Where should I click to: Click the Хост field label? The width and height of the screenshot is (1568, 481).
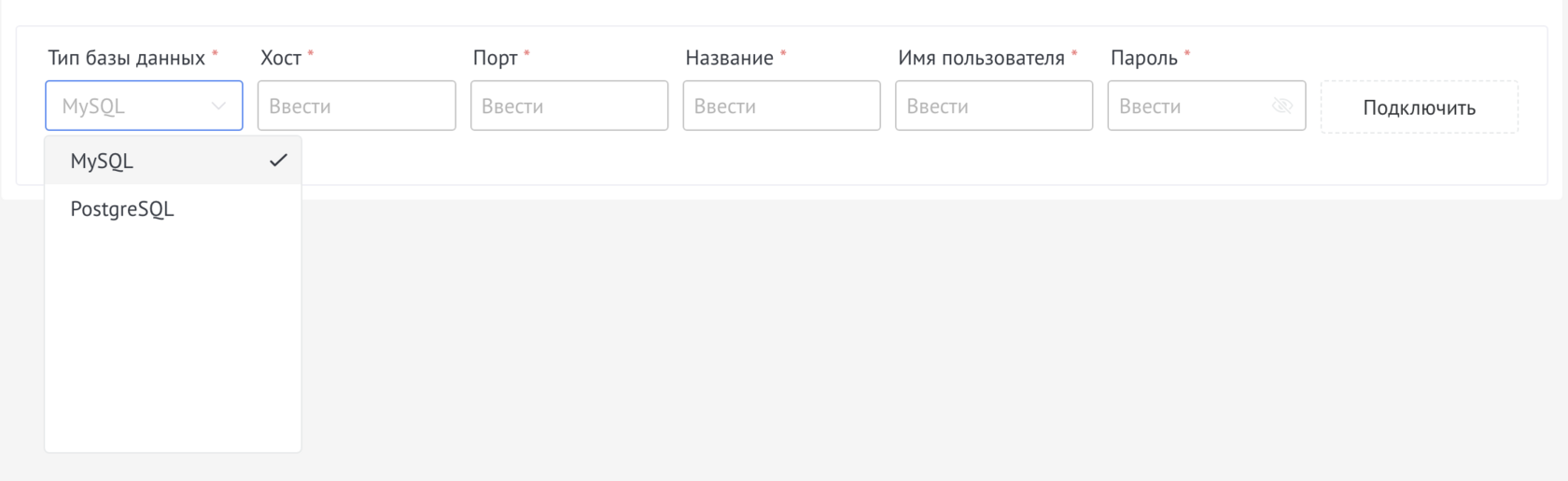[281, 58]
